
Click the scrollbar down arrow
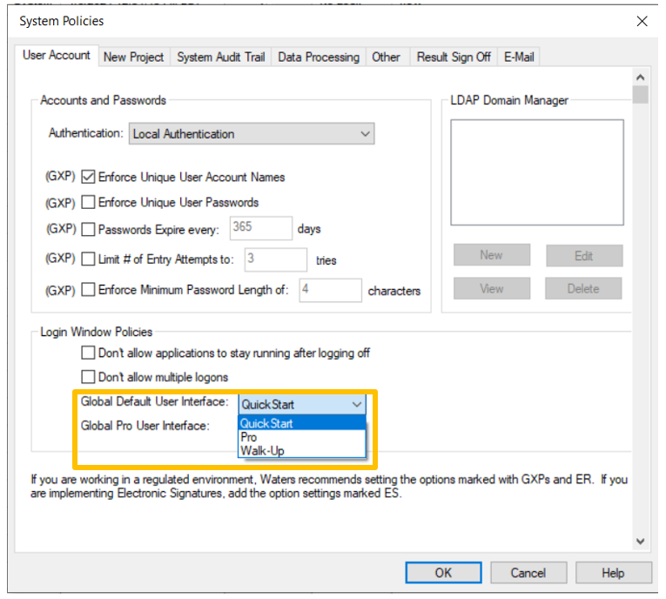(641, 541)
